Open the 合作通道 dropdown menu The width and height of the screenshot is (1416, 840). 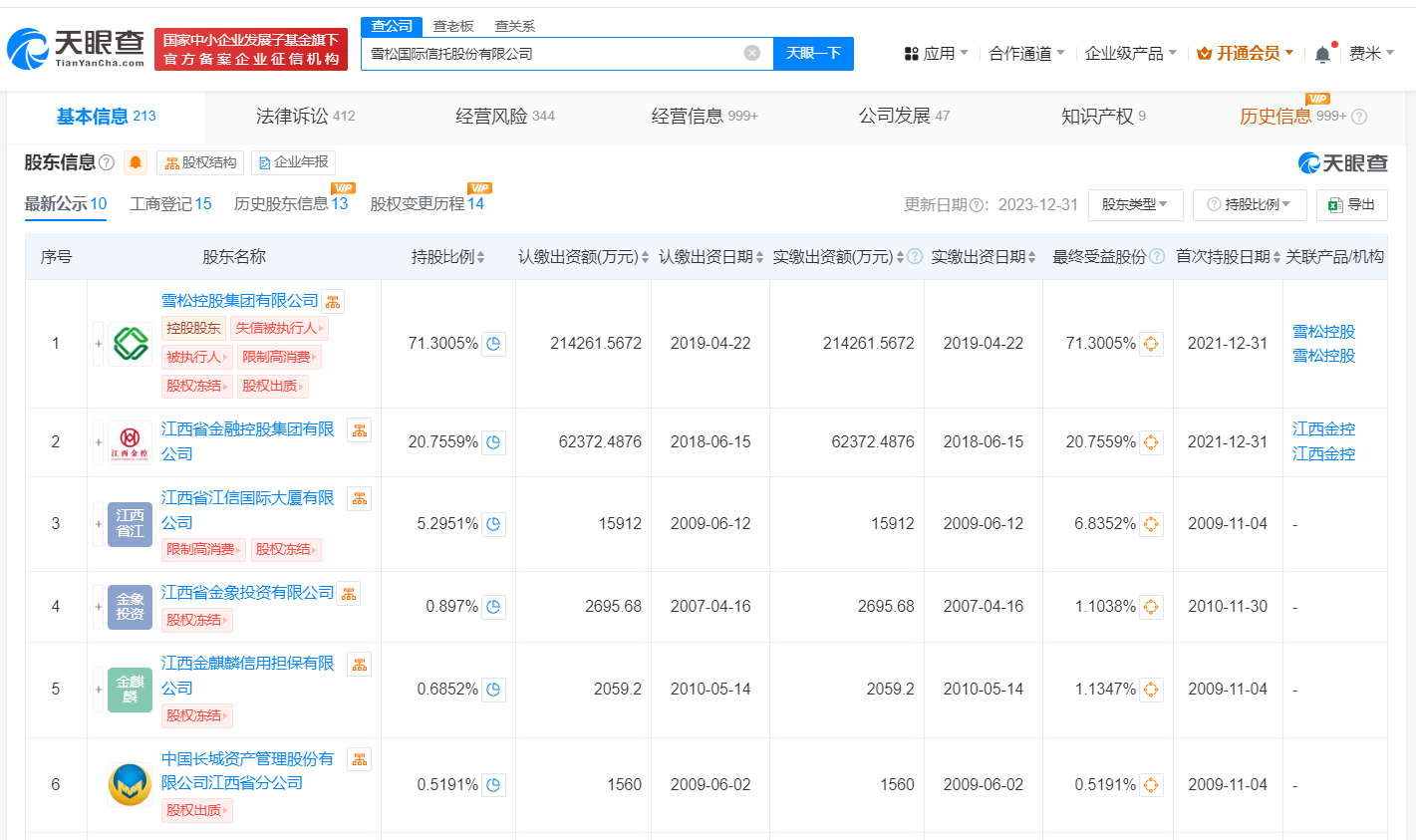(x=1026, y=54)
